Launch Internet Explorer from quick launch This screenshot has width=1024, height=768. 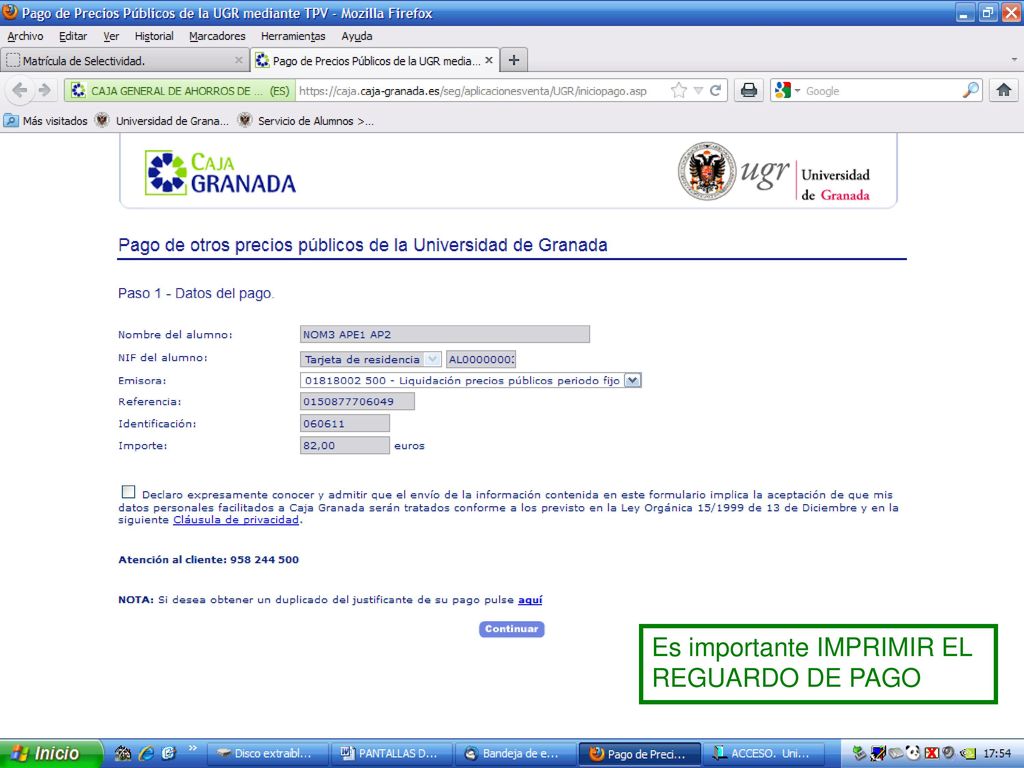pyautogui.click(x=146, y=754)
